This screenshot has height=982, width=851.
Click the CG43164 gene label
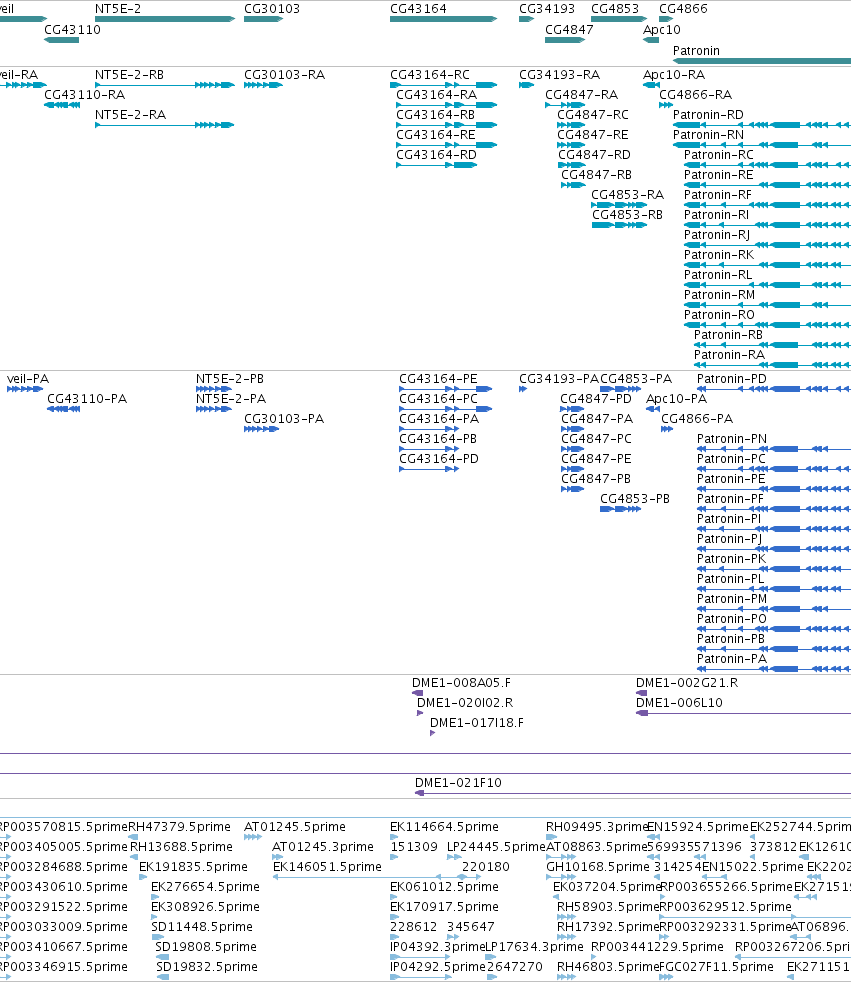click(x=418, y=9)
